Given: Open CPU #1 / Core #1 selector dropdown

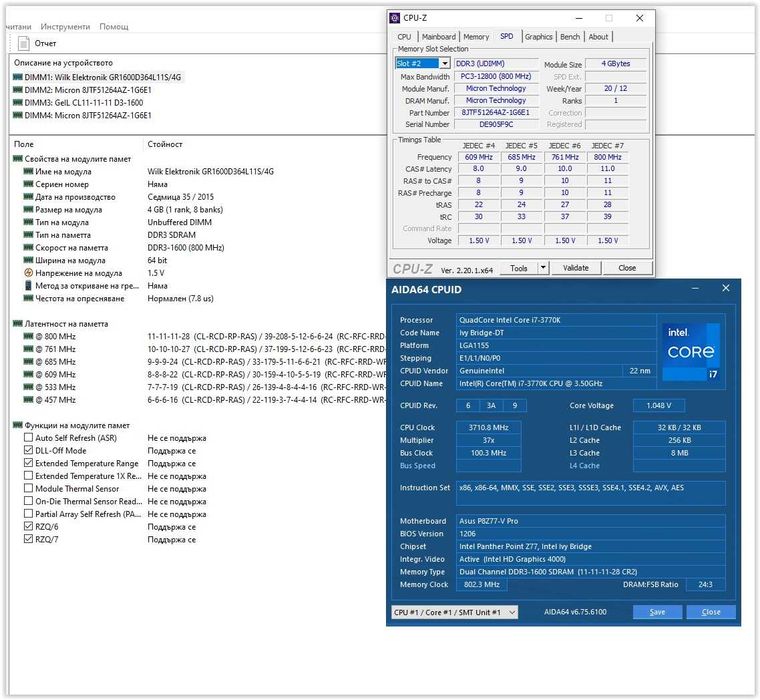Looking at the screenshot, I should coord(454,612).
